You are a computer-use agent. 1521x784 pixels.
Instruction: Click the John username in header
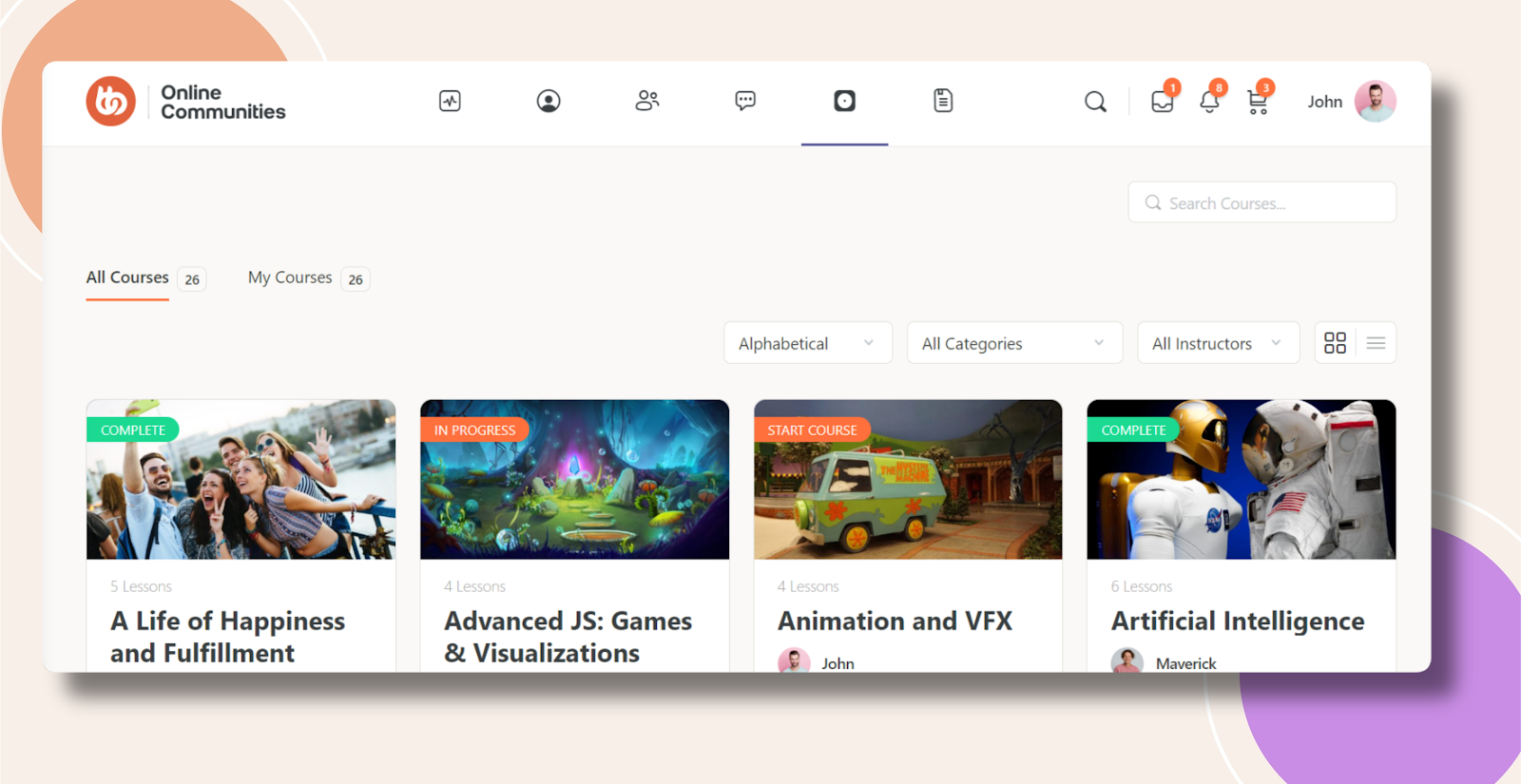point(1325,102)
